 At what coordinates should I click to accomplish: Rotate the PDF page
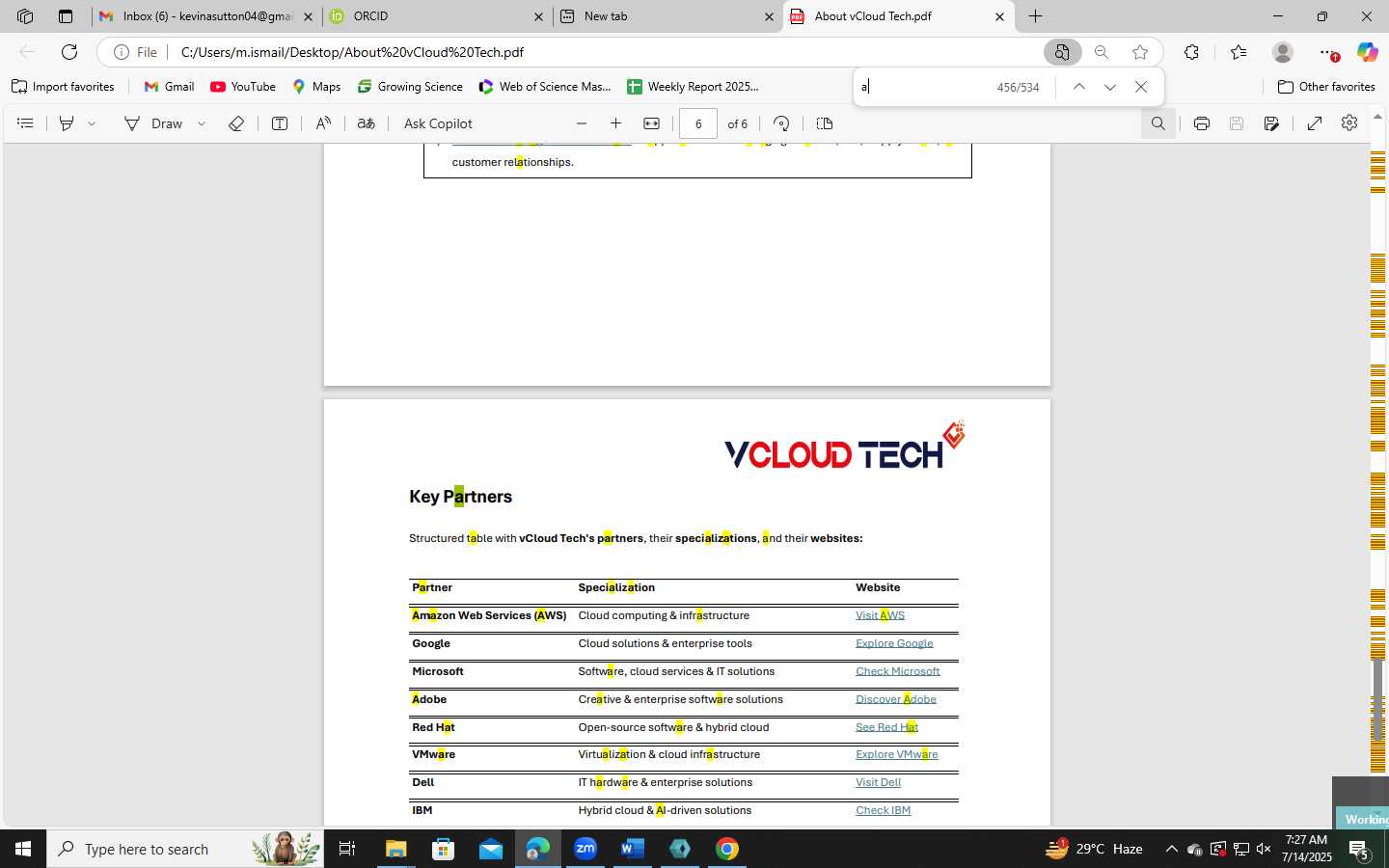coord(781,123)
